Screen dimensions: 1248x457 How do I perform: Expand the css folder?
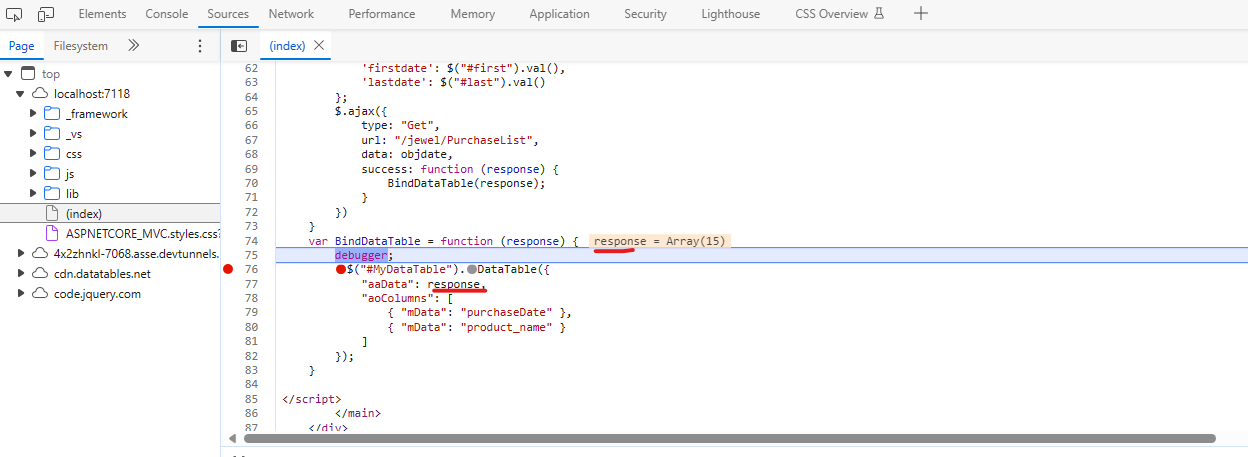(33, 154)
